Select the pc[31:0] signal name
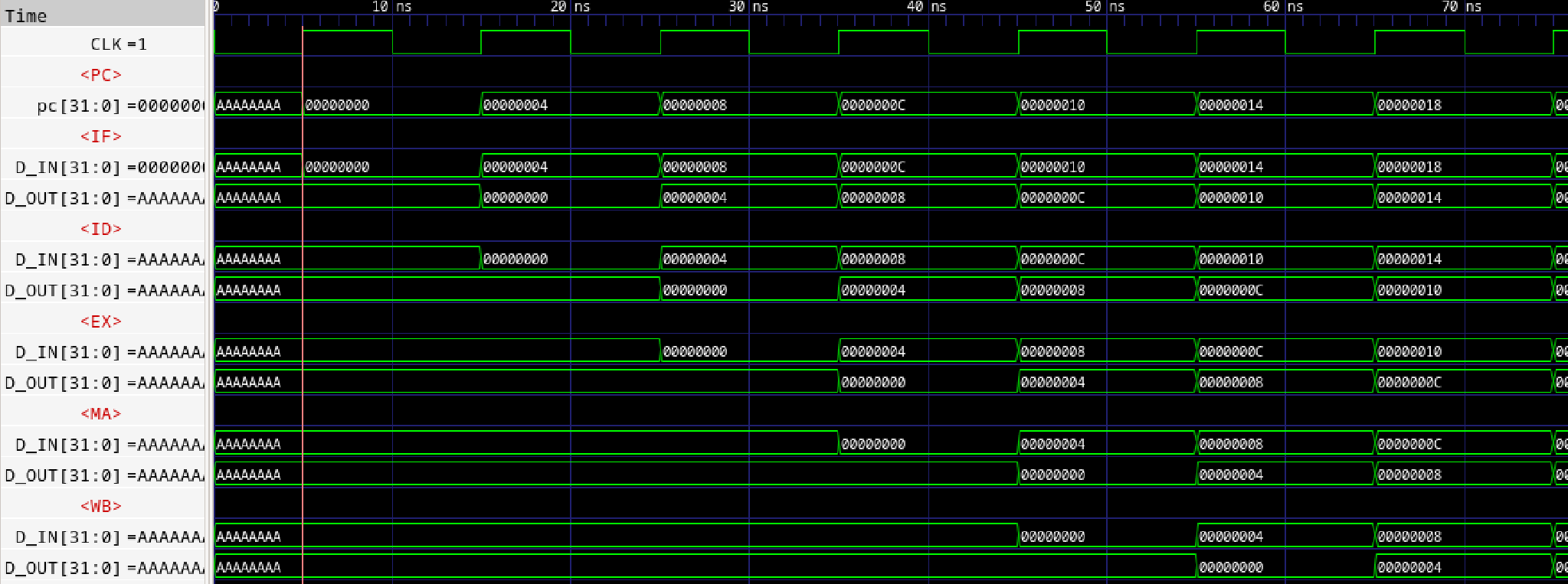This screenshot has height=584, width=1568. pos(119,106)
